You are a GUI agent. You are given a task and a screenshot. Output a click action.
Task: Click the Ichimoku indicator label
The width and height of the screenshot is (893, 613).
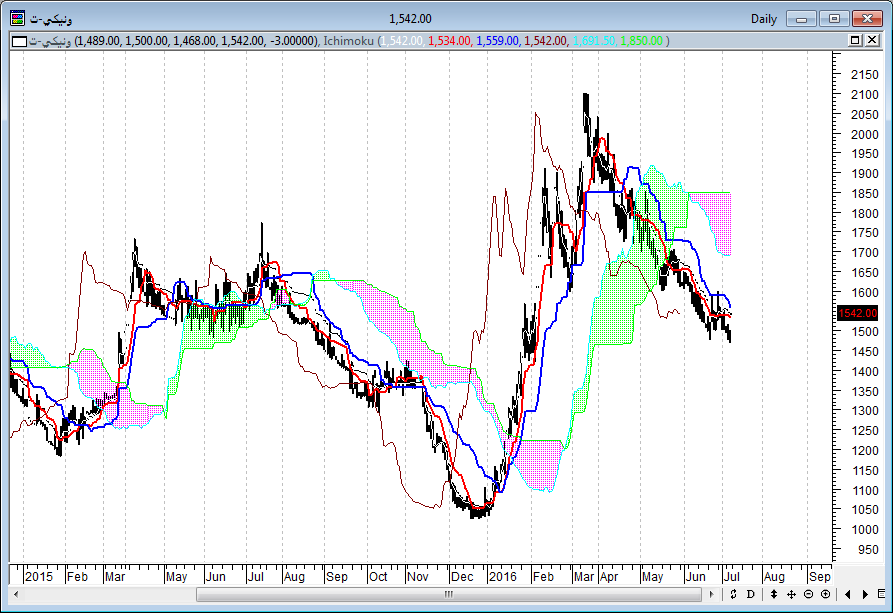coord(349,41)
